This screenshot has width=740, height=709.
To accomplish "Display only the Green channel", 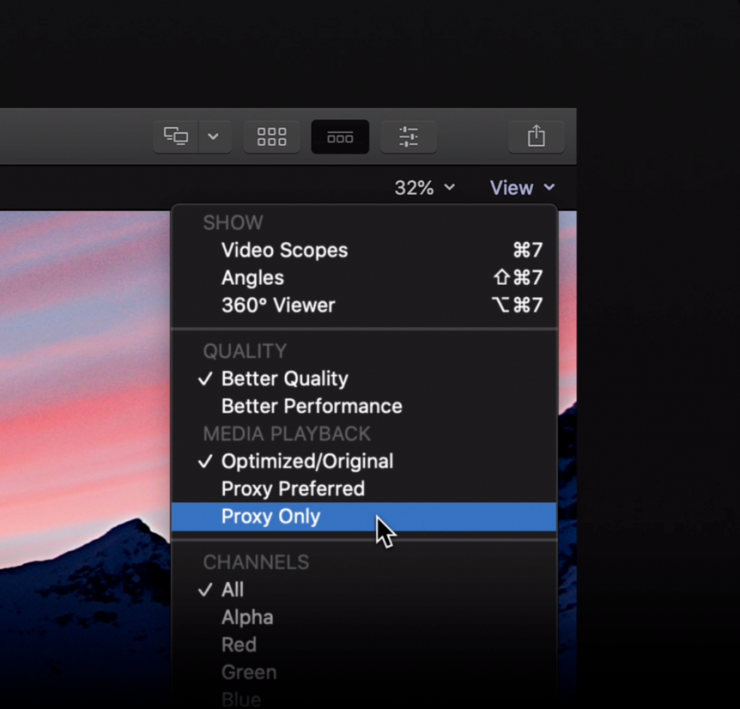I will tap(248, 672).
